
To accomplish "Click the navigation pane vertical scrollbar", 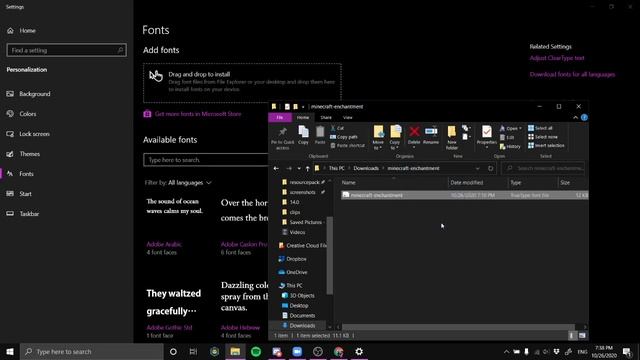I will [330, 255].
